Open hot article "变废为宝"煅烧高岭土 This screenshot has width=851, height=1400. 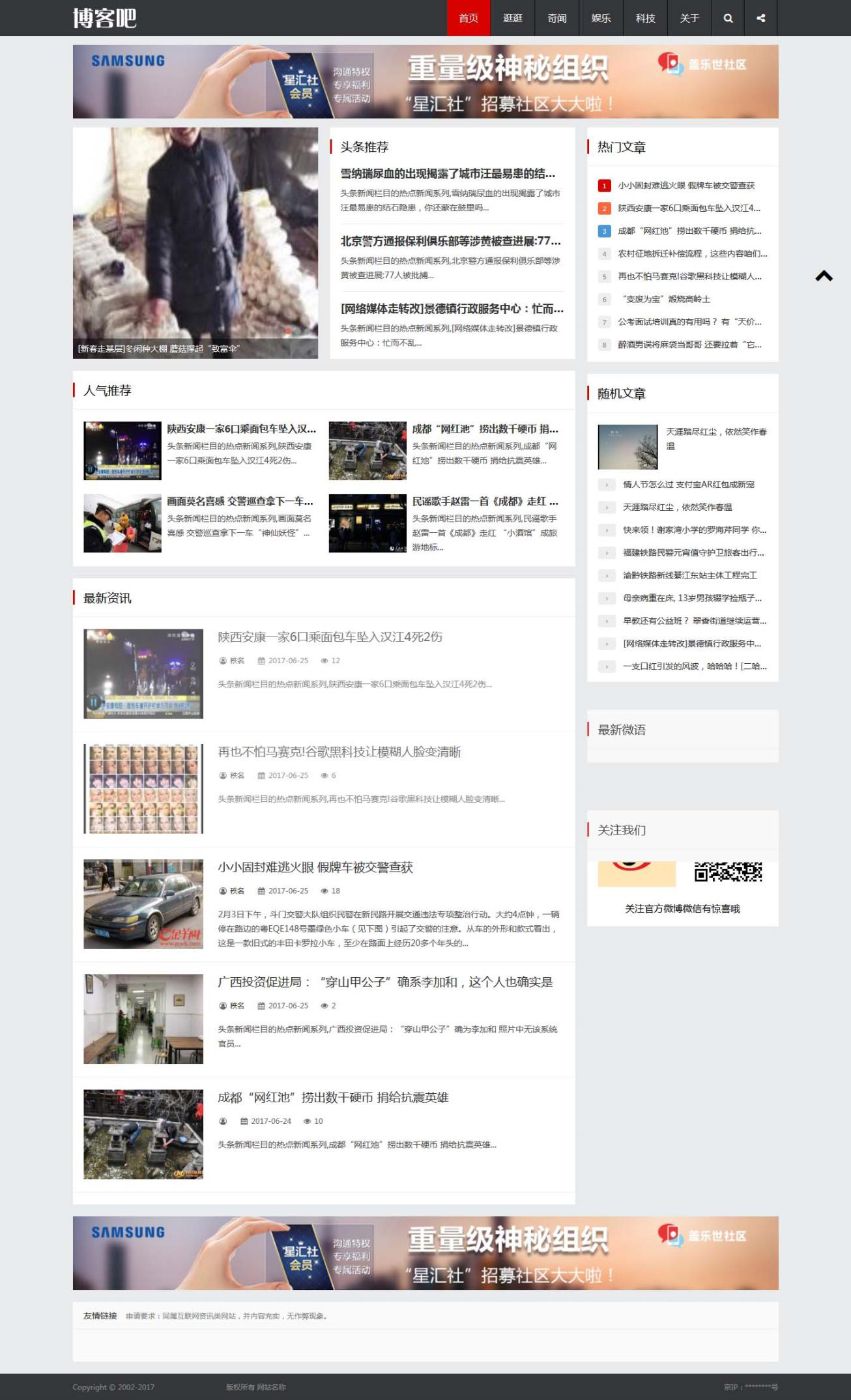pyautogui.click(x=664, y=300)
